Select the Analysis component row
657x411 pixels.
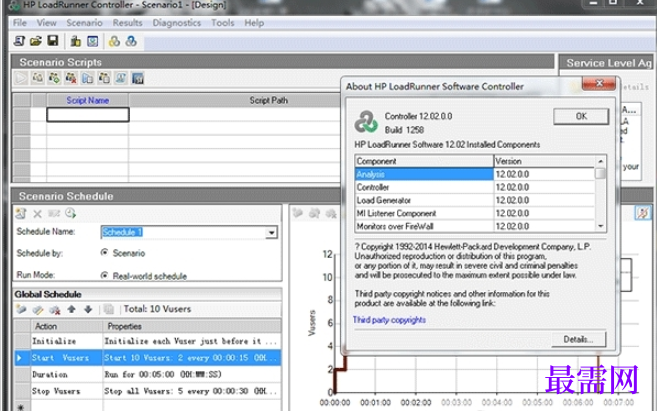pos(475,174)
